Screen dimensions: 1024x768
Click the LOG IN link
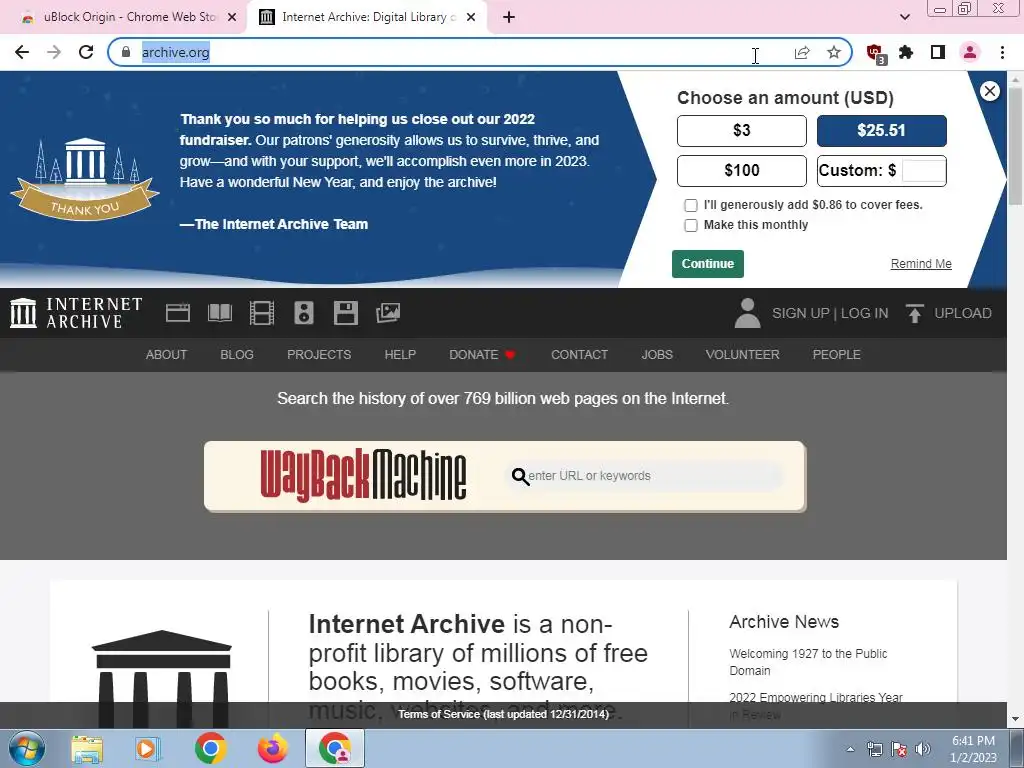coord(864,313)
